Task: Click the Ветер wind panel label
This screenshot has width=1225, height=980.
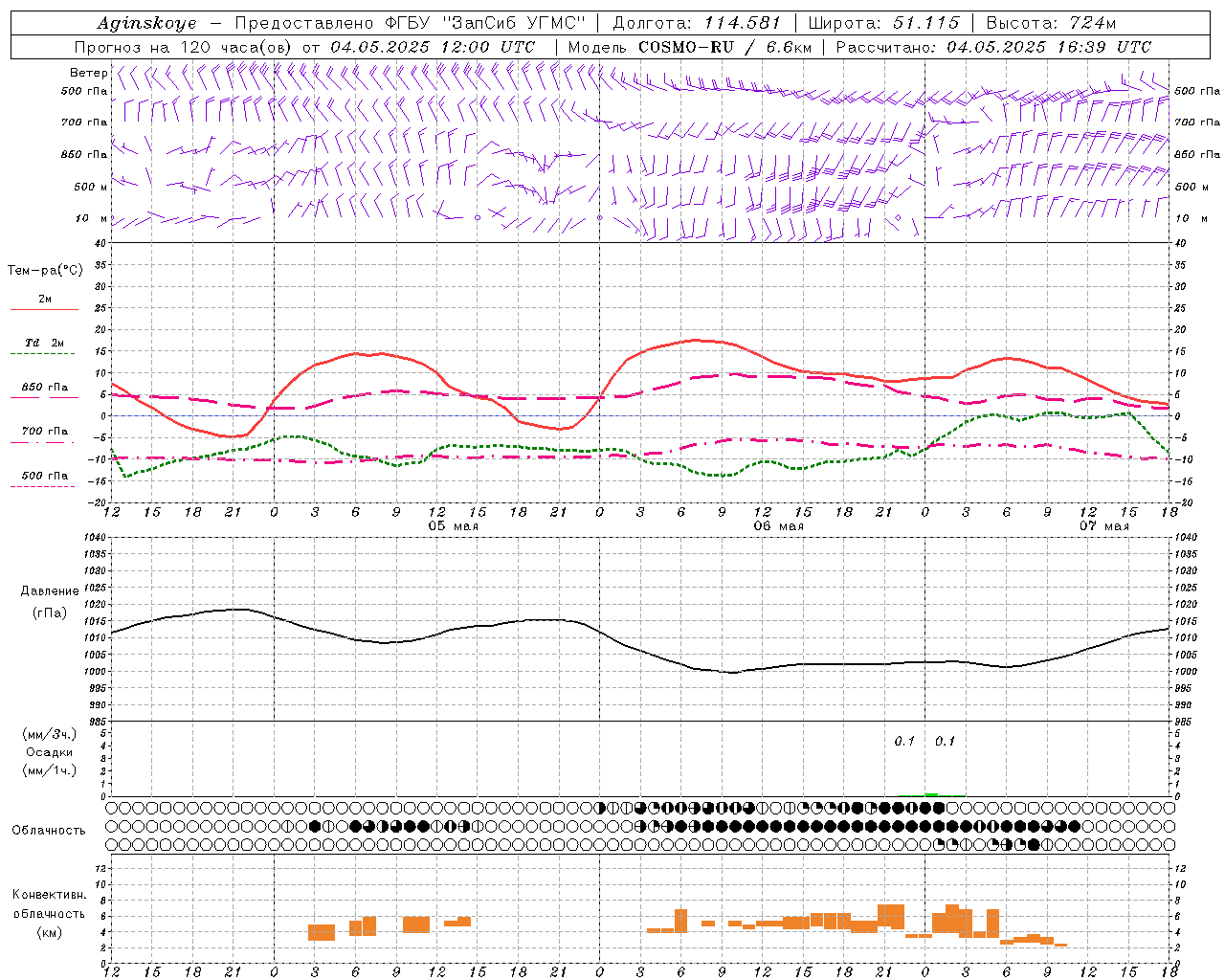Action: 89,73
